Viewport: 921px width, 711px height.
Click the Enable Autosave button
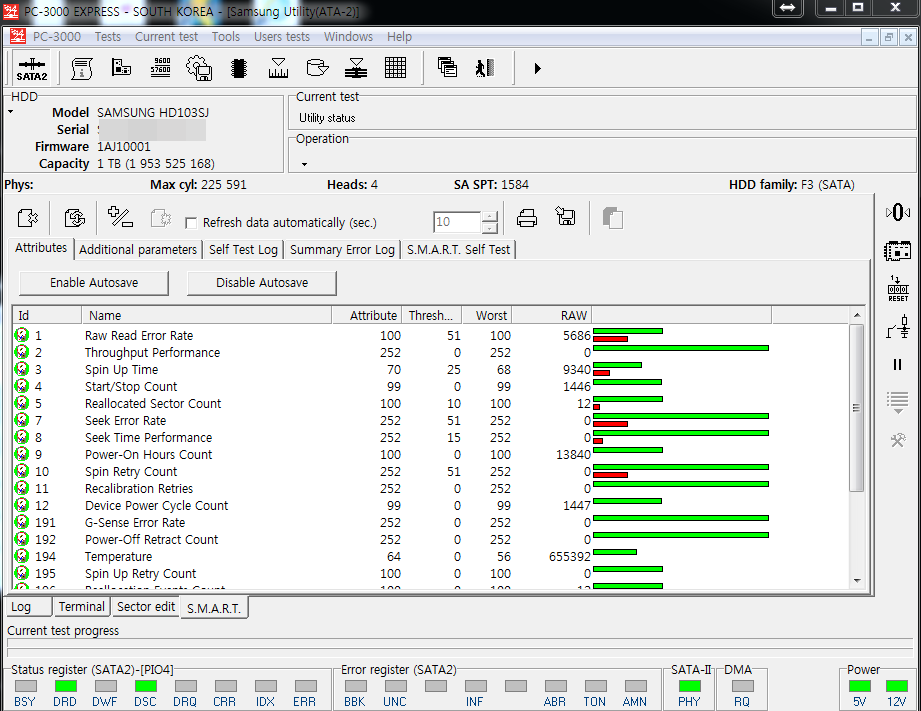pyautogui.click(x=94, y=283)
